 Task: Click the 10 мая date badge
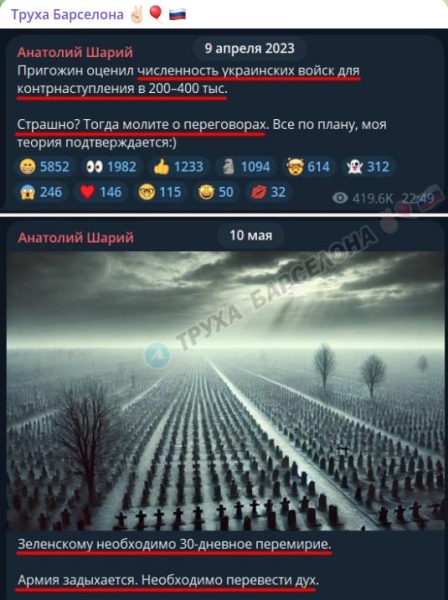pos(251,235)
